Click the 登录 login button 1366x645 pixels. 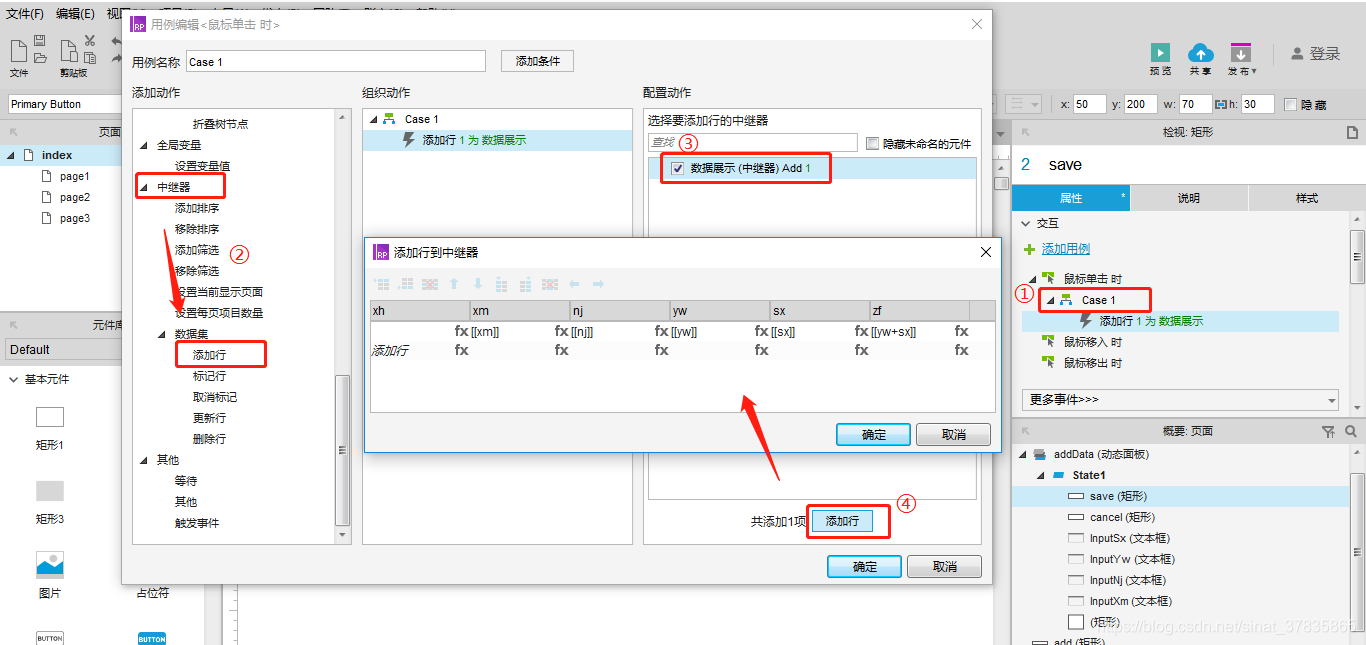[1315, 53]
